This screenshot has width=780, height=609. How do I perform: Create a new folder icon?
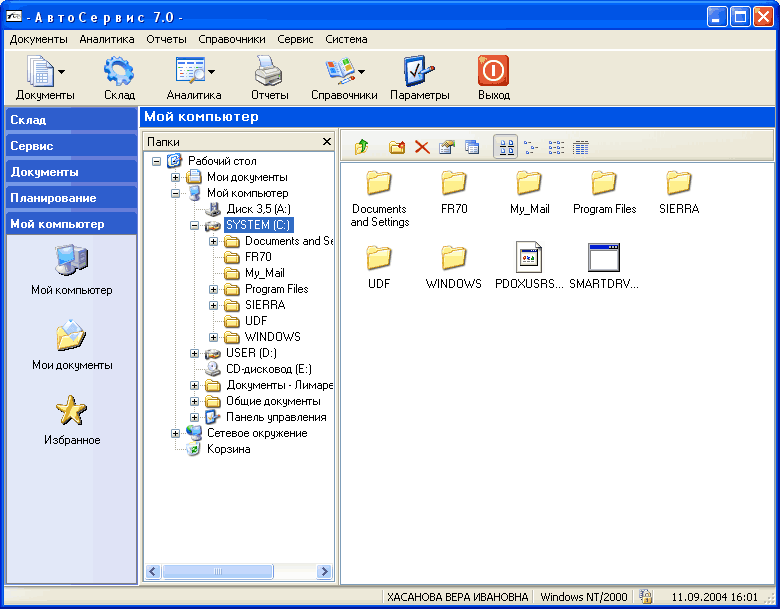click(x=397, y=148)
